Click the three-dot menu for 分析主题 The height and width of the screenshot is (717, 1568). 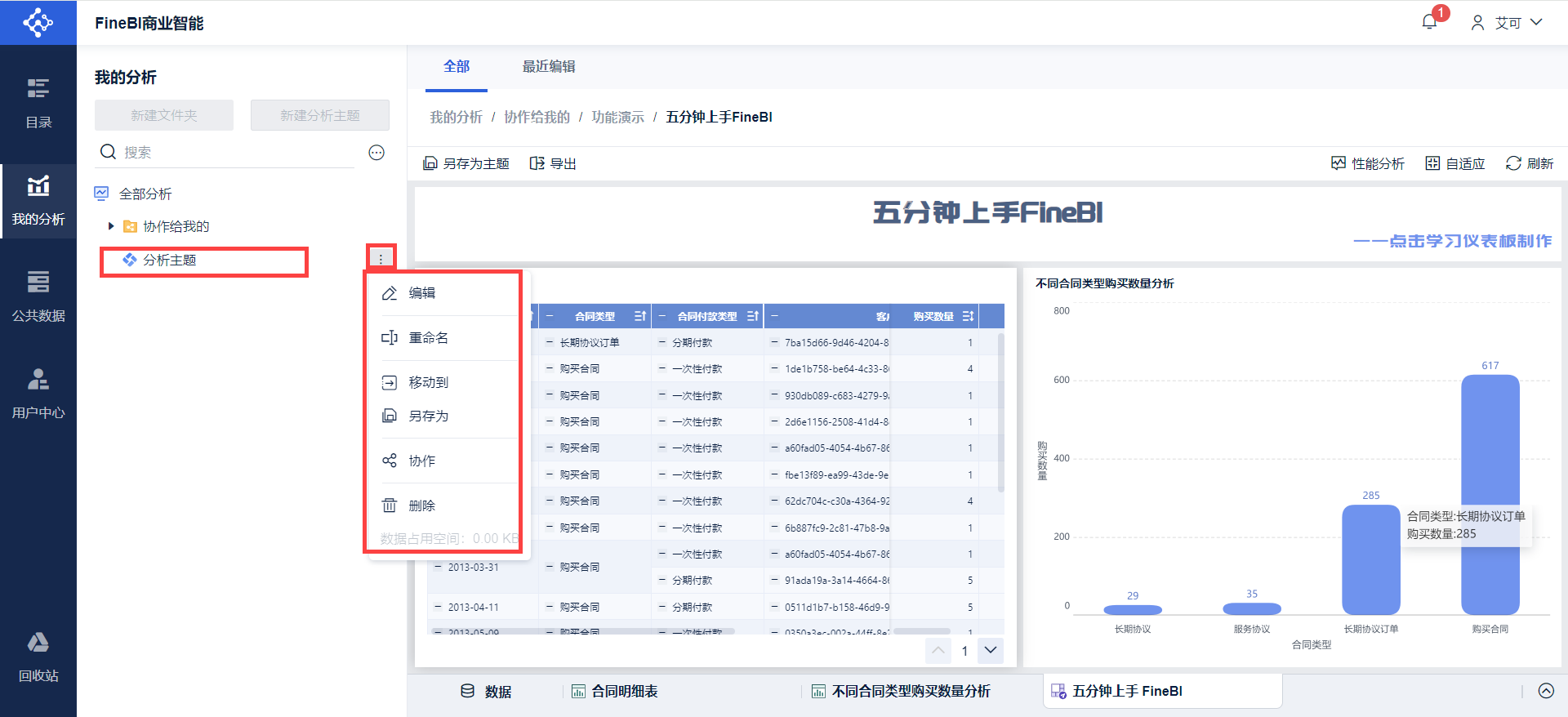[x=381, y=259]
